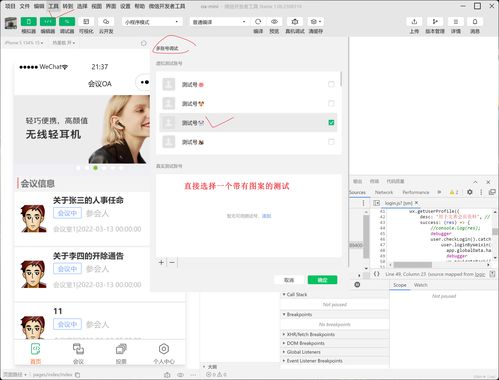Check the fourth 测试号 account checkbox

(331, 142)
